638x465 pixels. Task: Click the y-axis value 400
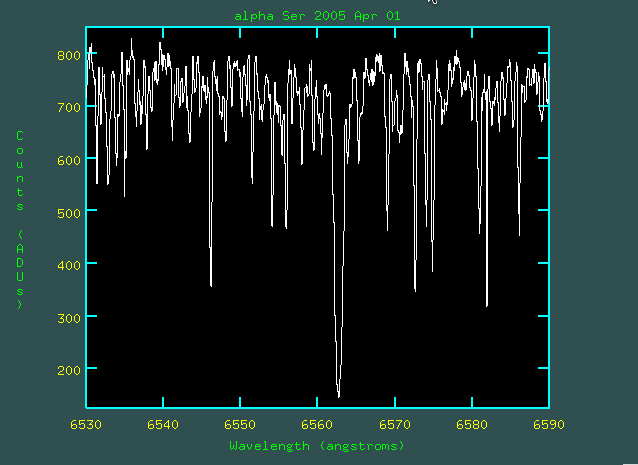pos(69,265)
